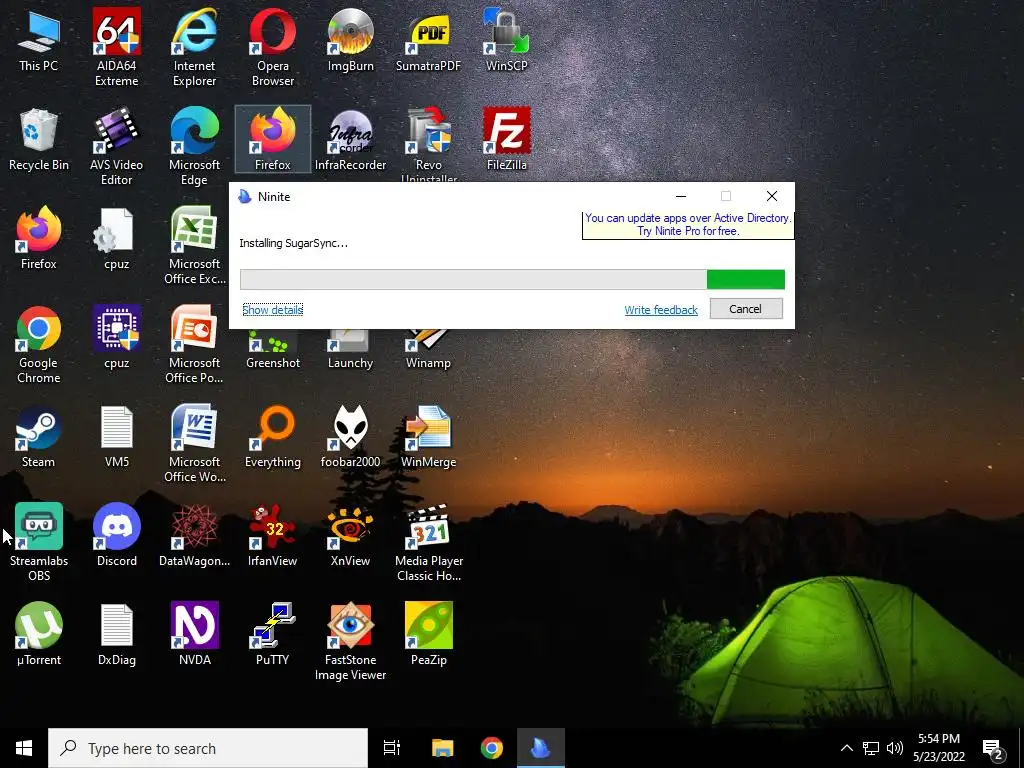Viewport: 1024px width, 768px height.
Task: Select the Microsoft Office PowerPoint shortcut
Action: click(x=195, y=345)
